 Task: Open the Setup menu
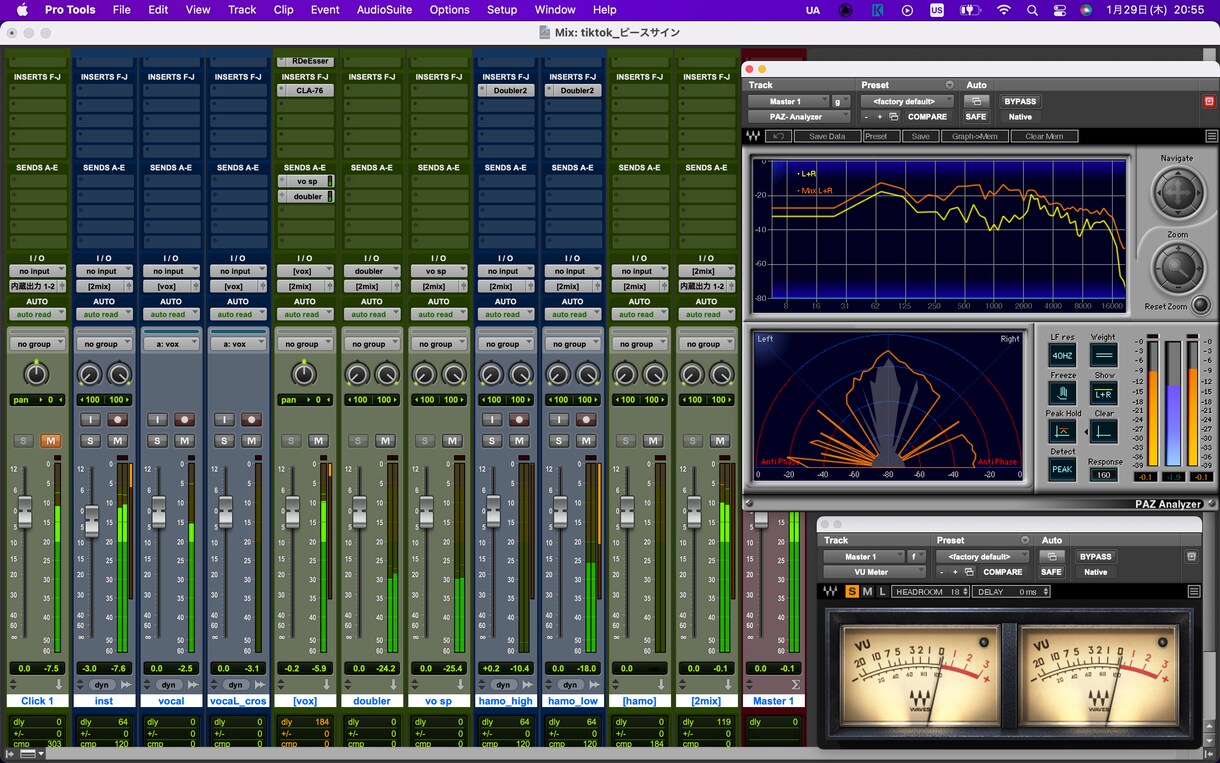click(502, 10)
